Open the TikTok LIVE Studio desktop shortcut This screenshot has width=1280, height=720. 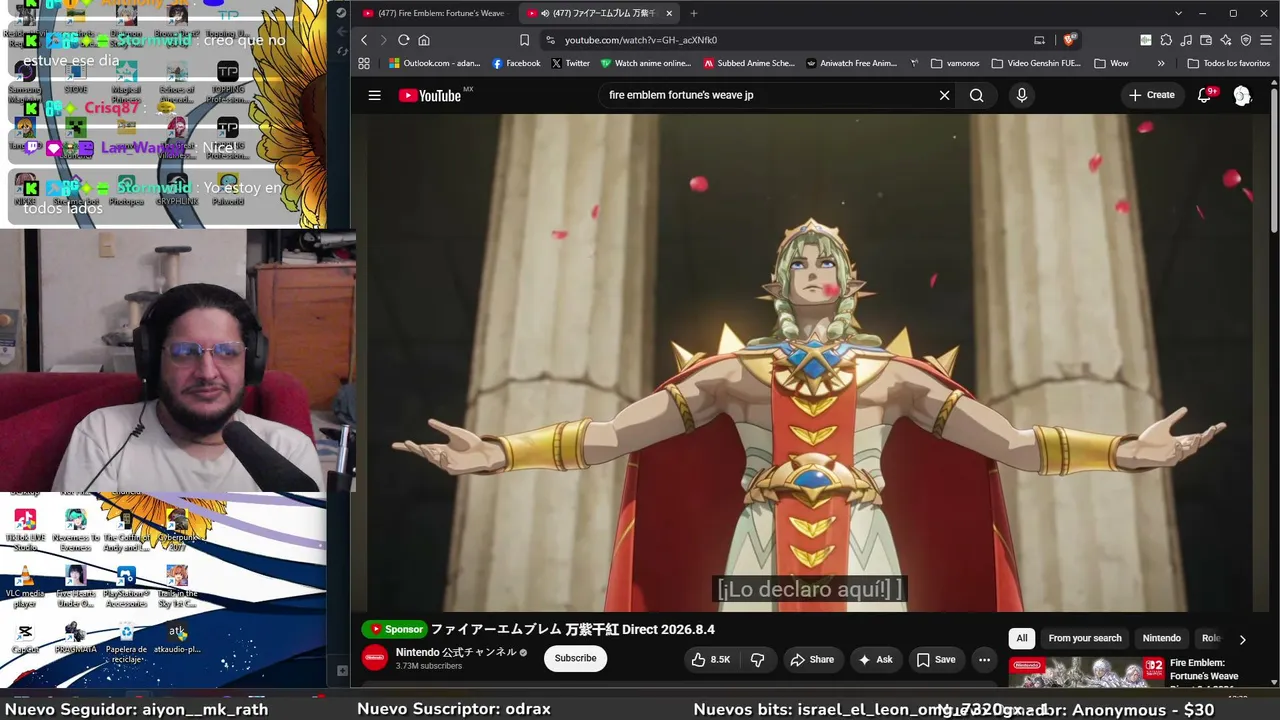(25, 530)
